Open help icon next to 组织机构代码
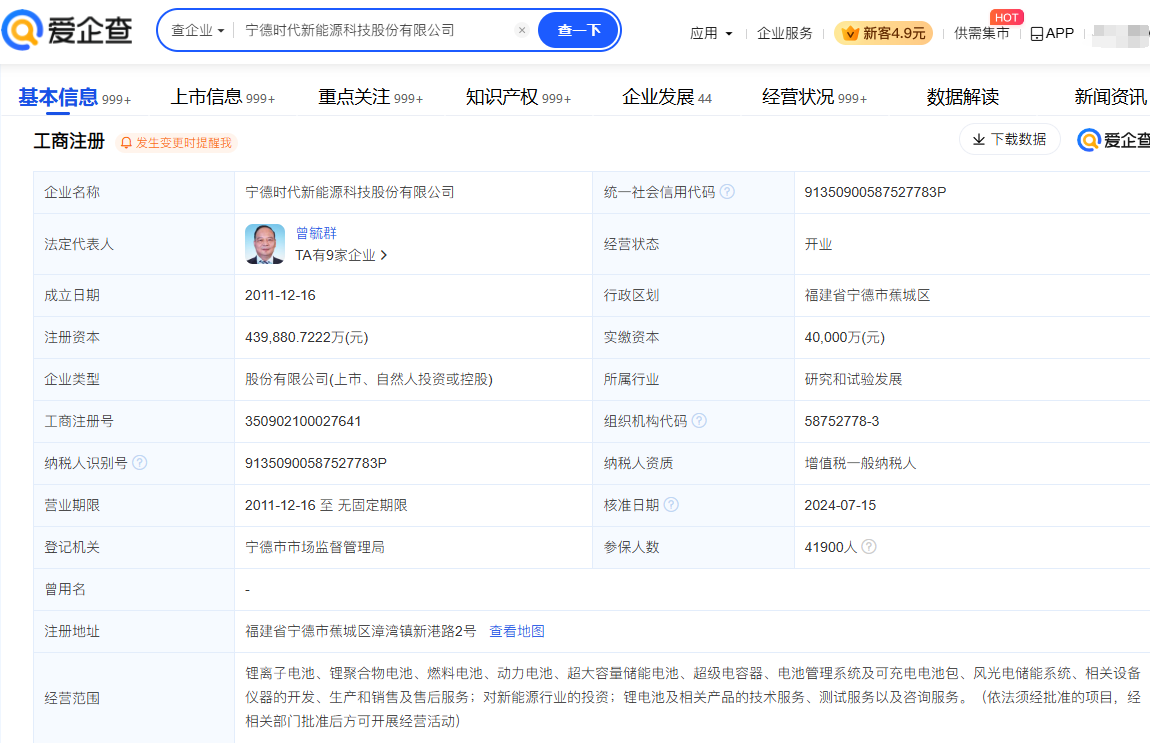This screenshot has width=1150, height=743. [699, 420]
